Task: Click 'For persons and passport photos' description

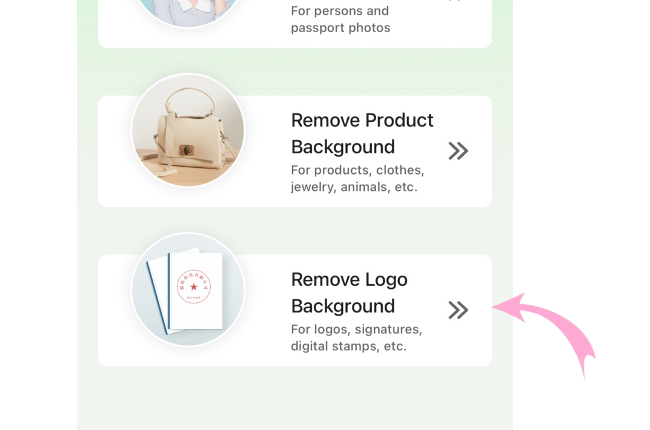Action: coord(340,19)
